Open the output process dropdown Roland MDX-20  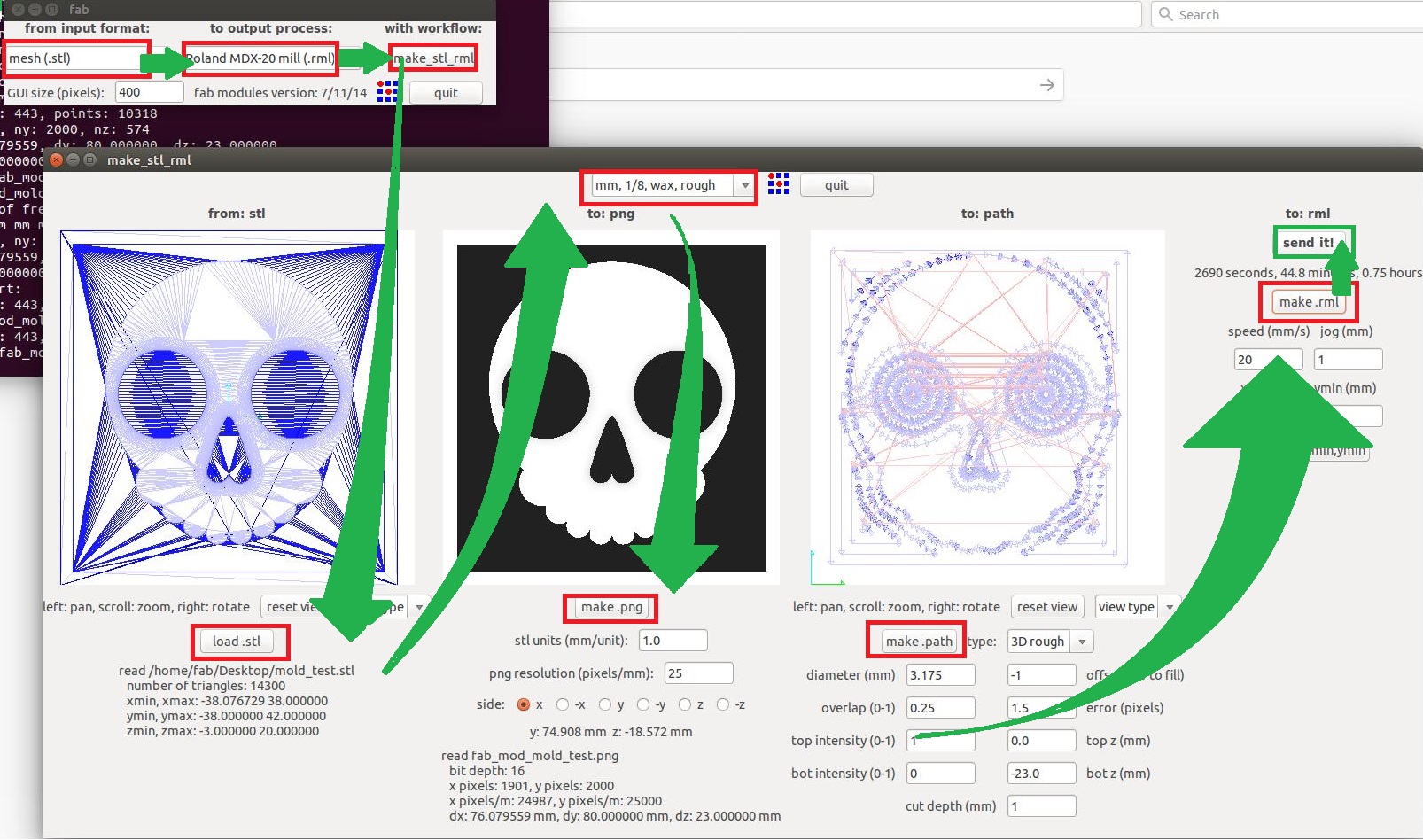pos(260,58)
